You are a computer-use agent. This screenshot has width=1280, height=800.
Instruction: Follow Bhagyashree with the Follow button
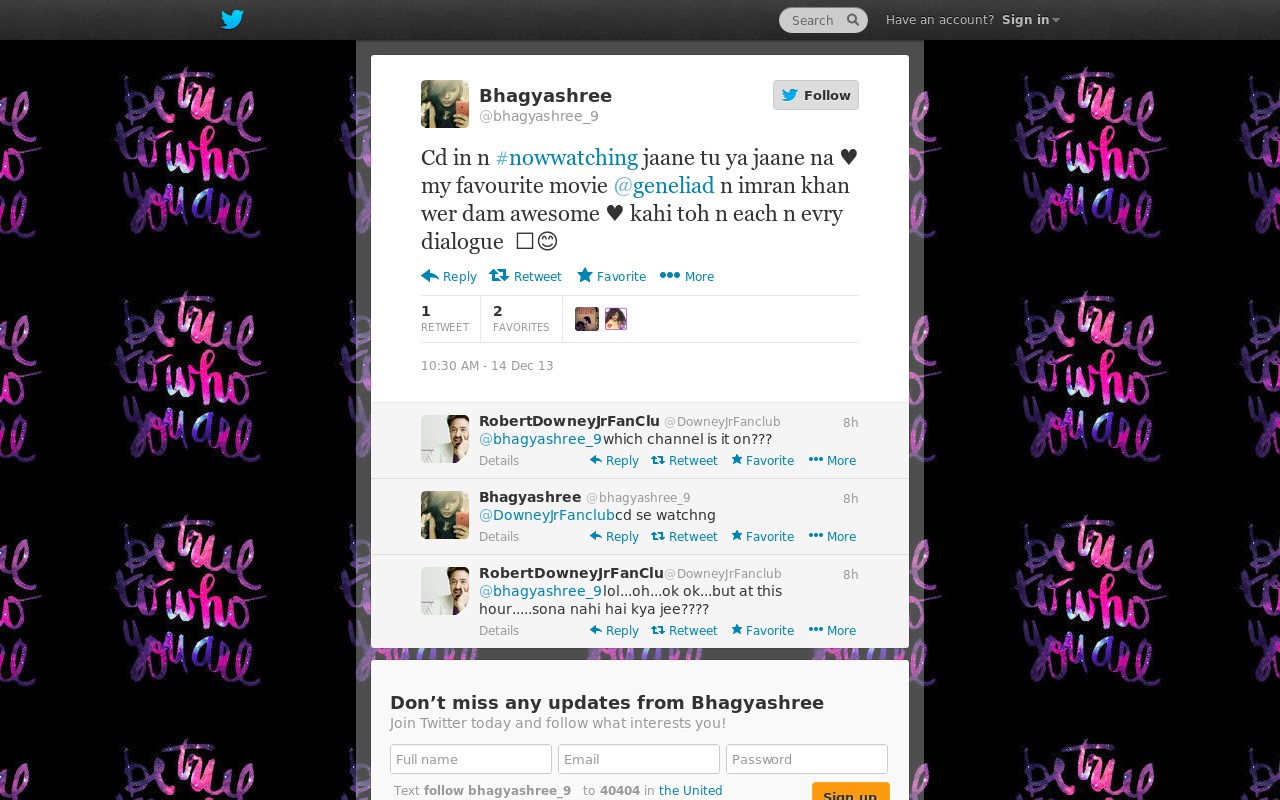click(x=816, y=95)
